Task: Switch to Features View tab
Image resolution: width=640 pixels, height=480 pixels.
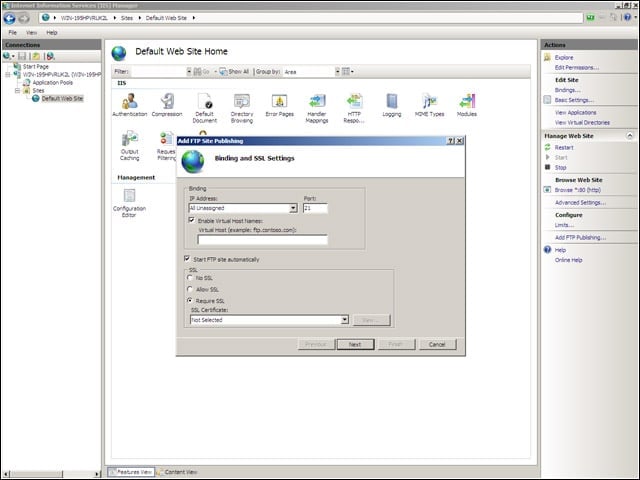Action: point(131,472)
